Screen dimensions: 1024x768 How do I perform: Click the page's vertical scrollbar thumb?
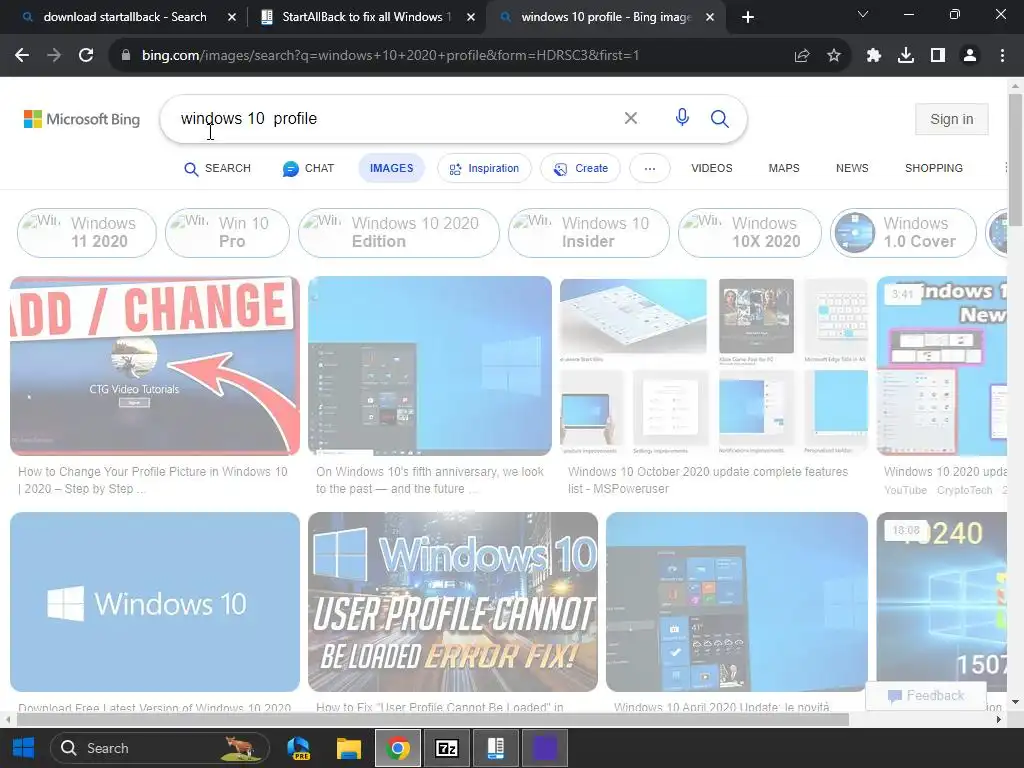pyautogui.click(x=1015, y=160)
